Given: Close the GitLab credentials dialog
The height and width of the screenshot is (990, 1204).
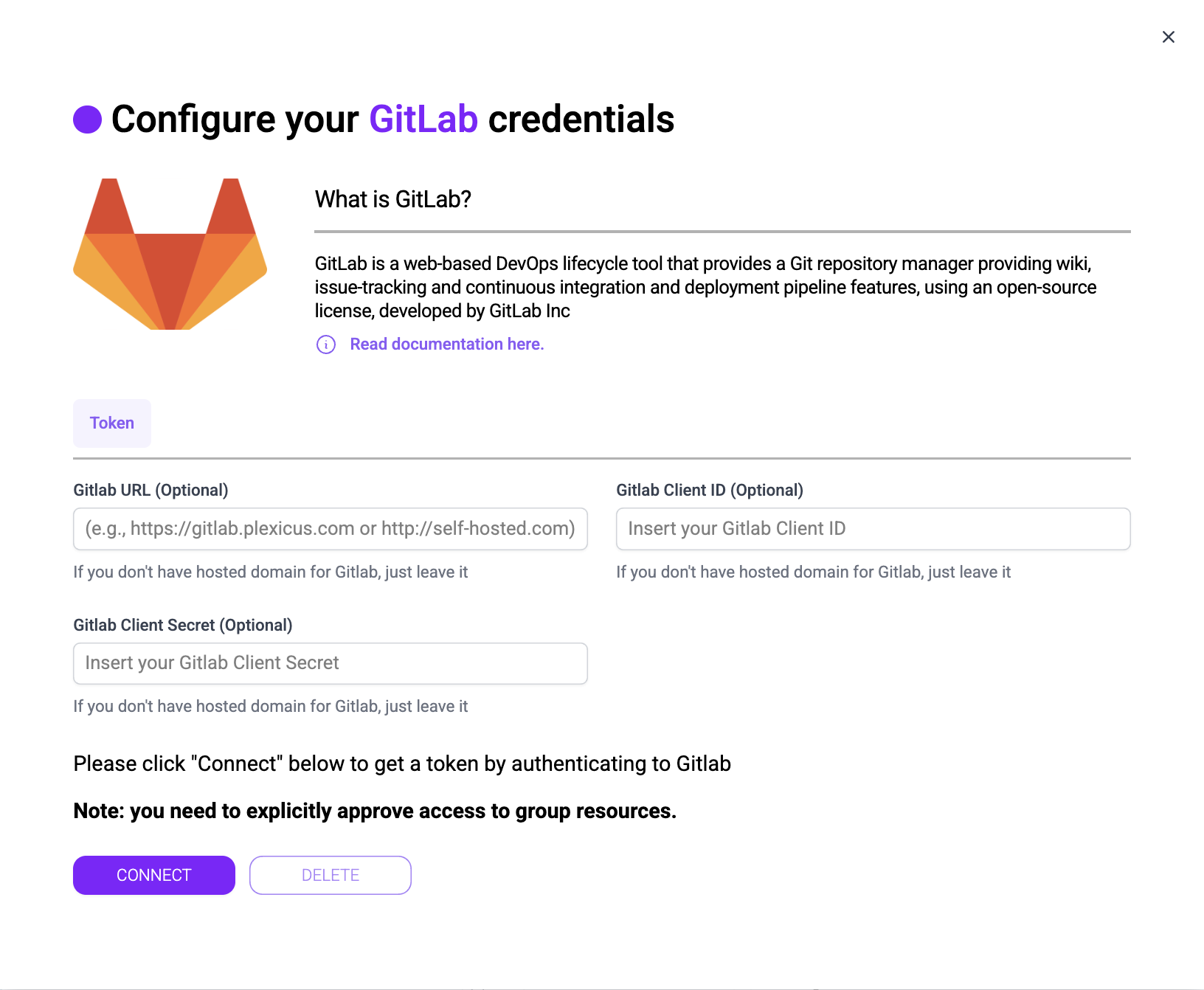Looking at the screenshot, I should [x=1168, y=36].
